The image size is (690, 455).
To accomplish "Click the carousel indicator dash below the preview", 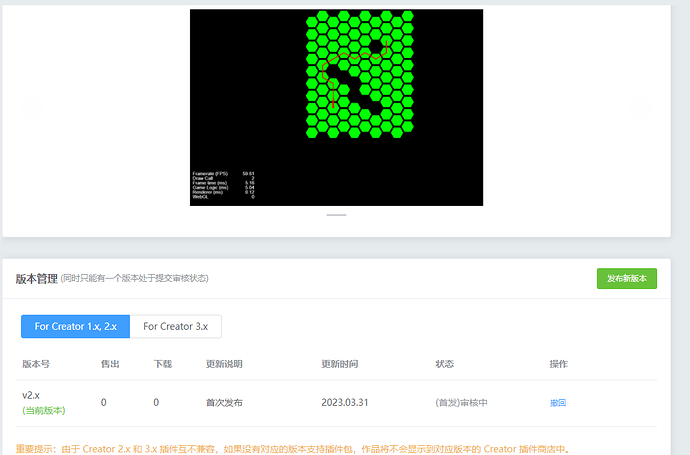I will [x=336, y=215].
